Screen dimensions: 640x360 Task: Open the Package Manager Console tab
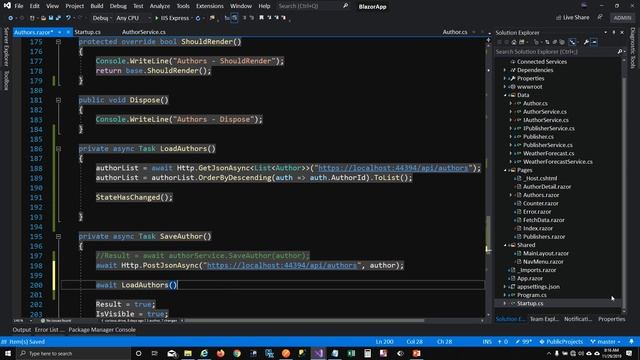[x=102, y=330]
